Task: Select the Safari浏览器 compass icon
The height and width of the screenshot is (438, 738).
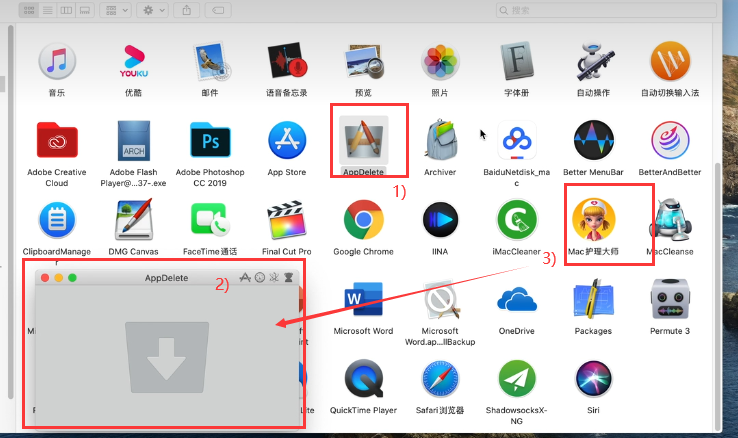Action: click(440, 379)
